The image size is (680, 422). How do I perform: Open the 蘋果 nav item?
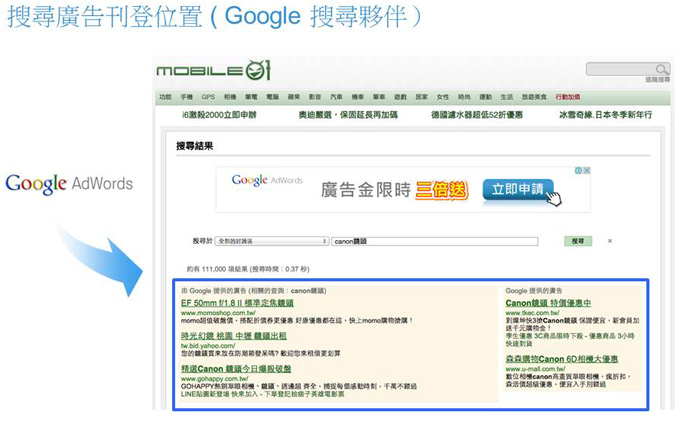294,97
